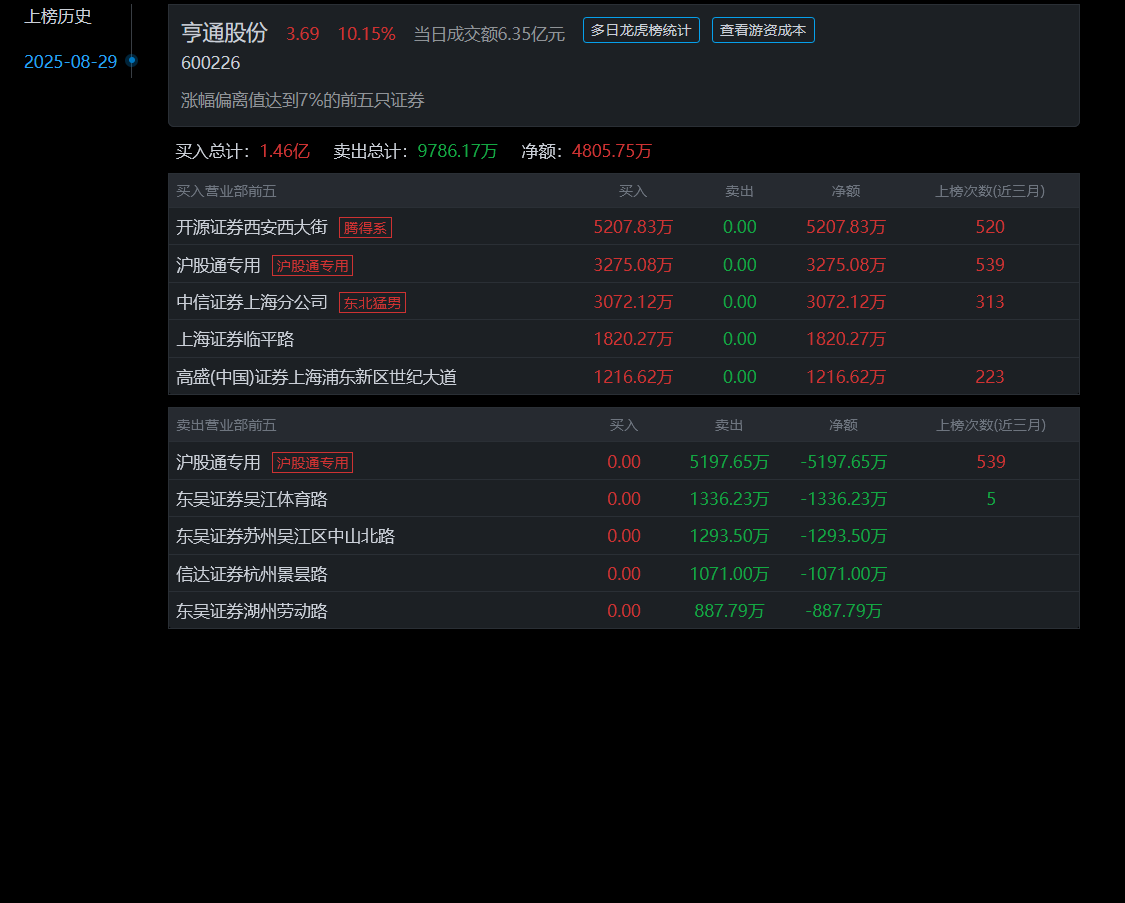Click the 查看游资成本 button
The height and width of the screenshot is (903, 1125).
[763, 30]
